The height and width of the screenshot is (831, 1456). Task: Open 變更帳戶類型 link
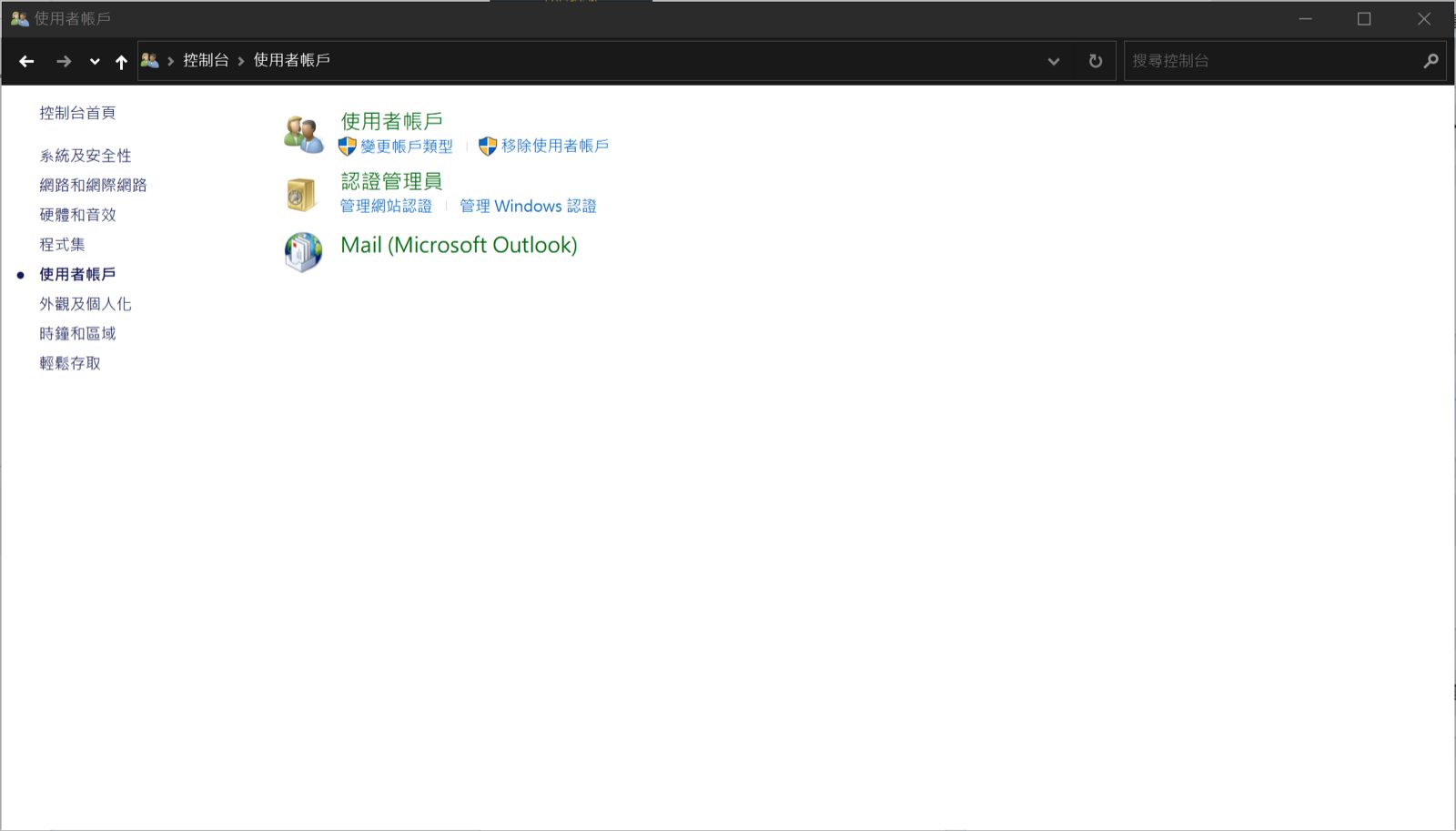(407, 146)
